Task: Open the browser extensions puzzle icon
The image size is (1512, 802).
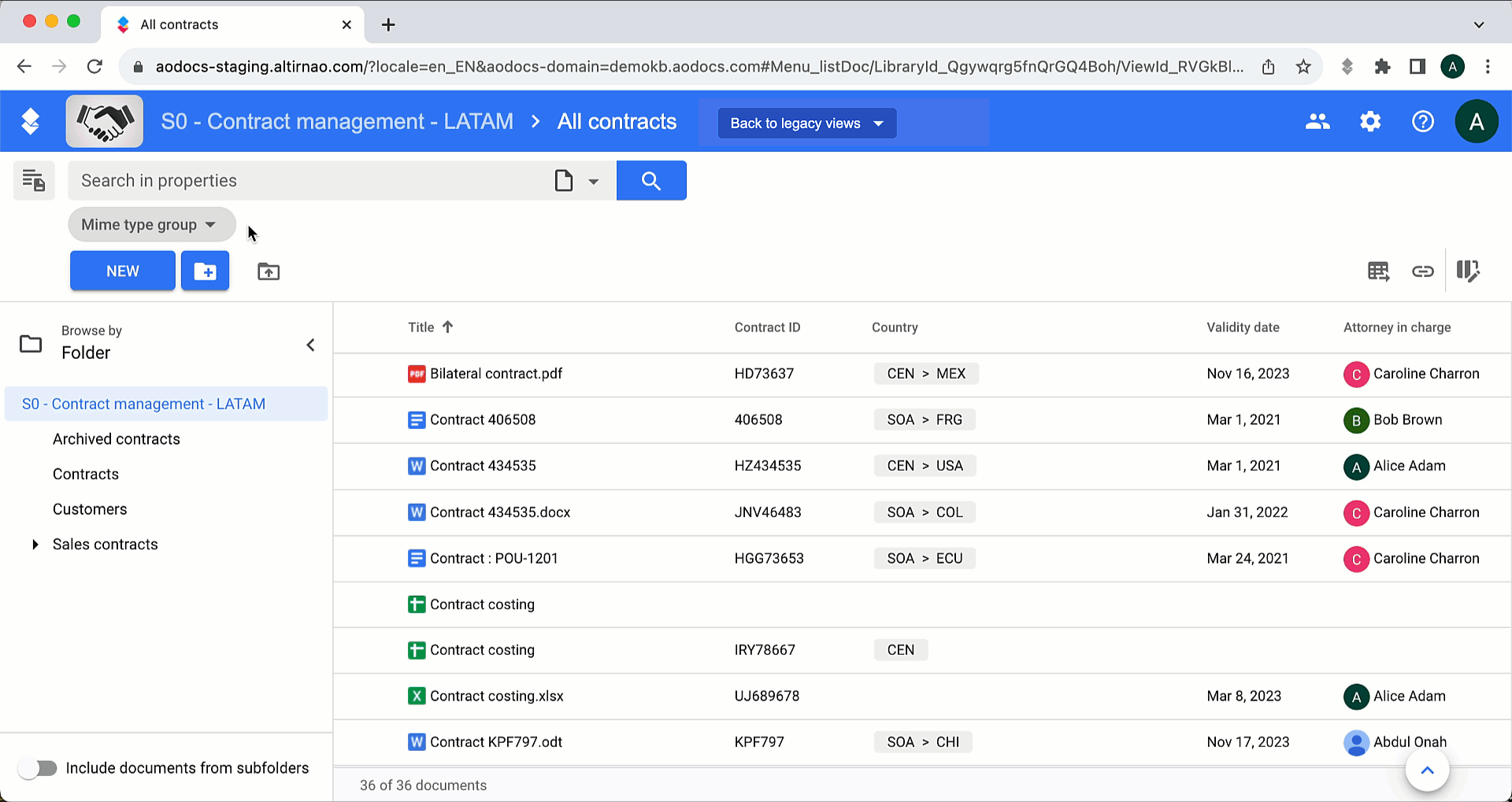Action: [x=1382, y=67]
